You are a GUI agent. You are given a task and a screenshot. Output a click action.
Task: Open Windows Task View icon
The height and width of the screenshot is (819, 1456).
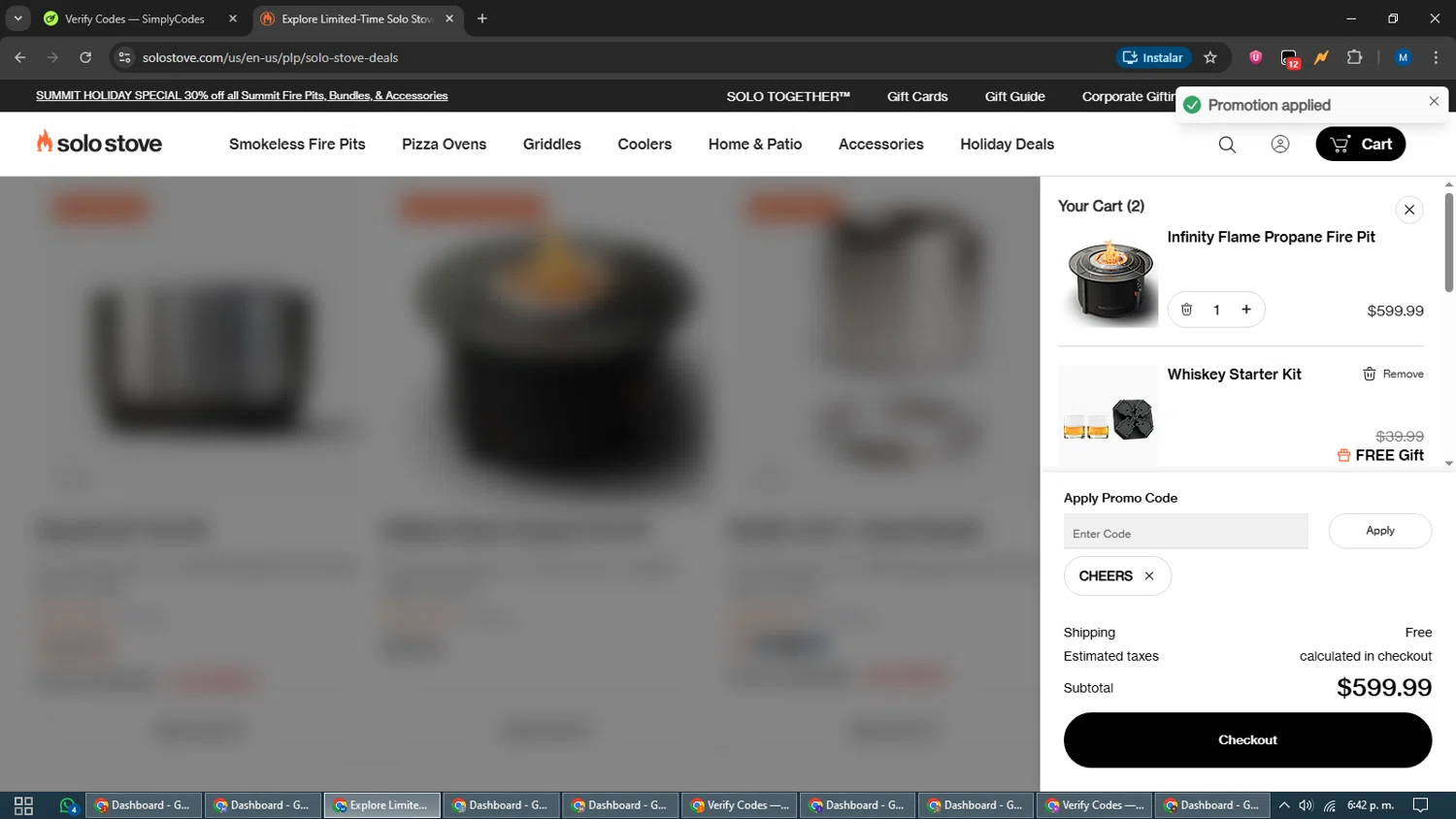coord(23,805)
